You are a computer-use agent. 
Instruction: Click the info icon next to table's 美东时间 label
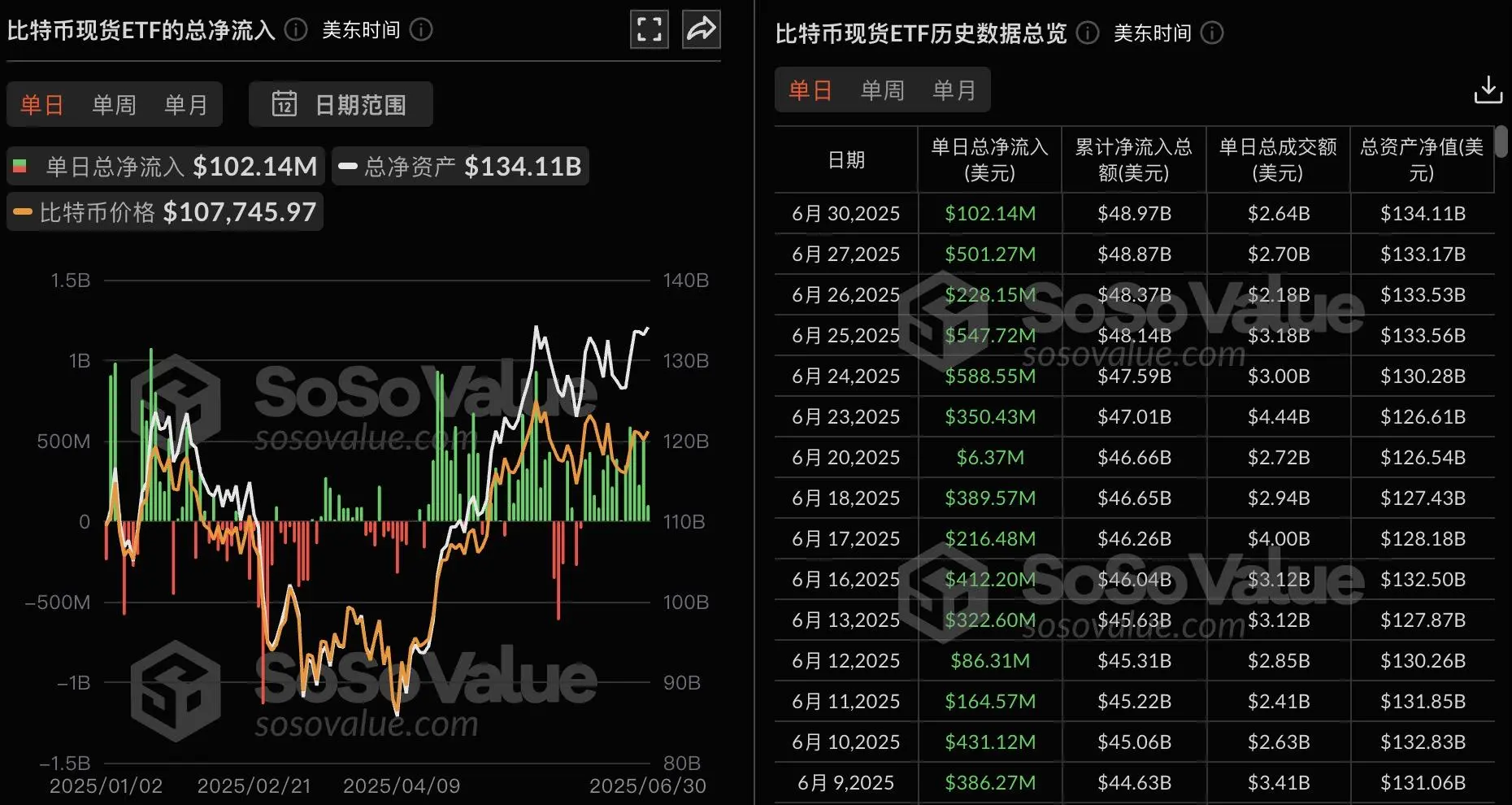1211,33
